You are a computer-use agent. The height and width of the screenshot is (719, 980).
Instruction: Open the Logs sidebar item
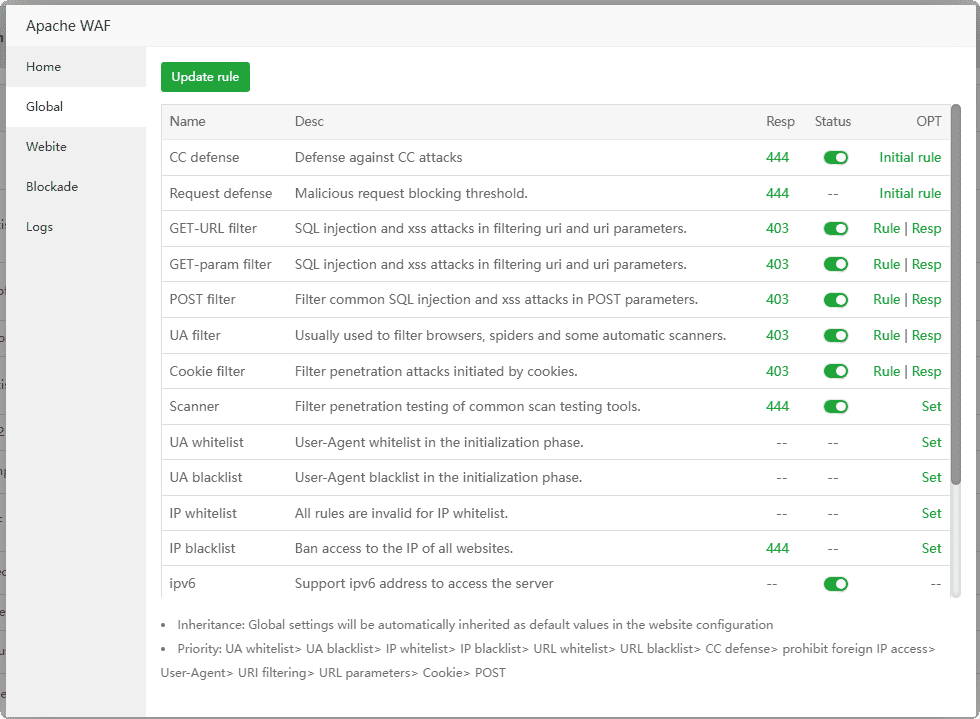click(x=40, y=227)
